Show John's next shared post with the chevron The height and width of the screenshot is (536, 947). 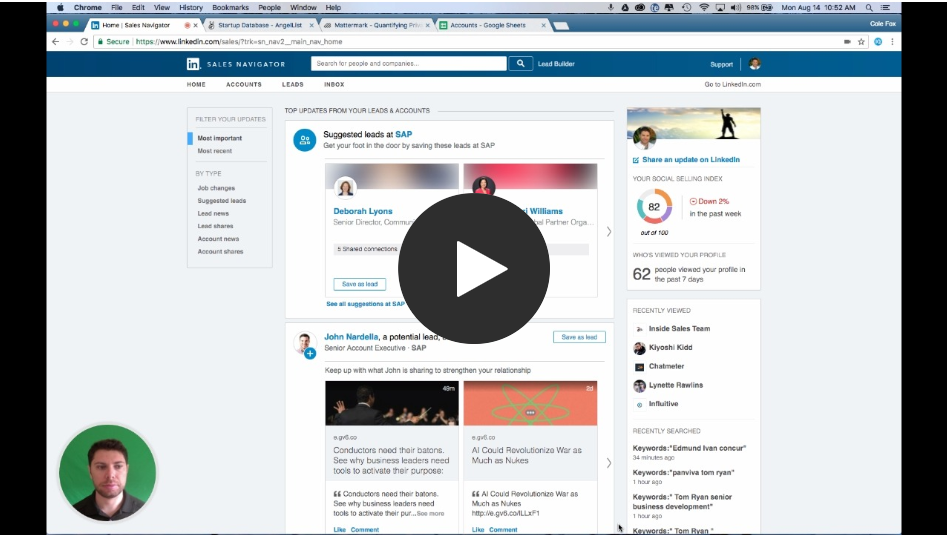[x=609, y=463]
